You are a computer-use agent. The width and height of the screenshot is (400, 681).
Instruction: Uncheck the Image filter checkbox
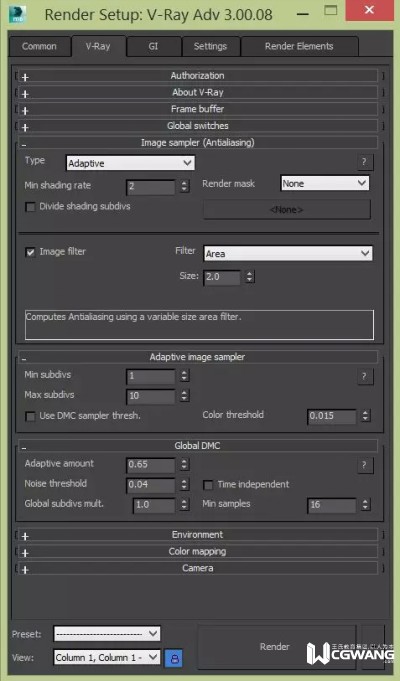click(30, 252)
